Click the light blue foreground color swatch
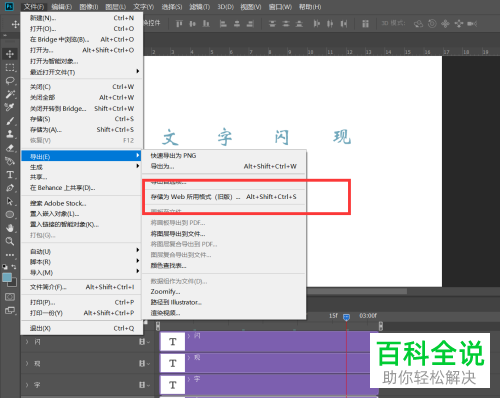 point(6,277)
